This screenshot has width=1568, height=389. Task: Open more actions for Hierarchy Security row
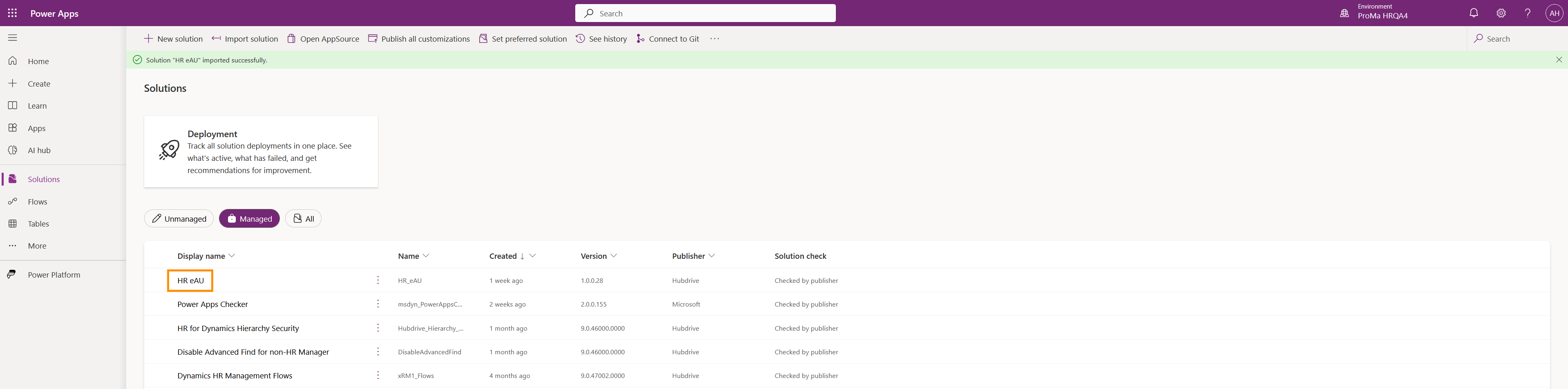tap(378, 328)
